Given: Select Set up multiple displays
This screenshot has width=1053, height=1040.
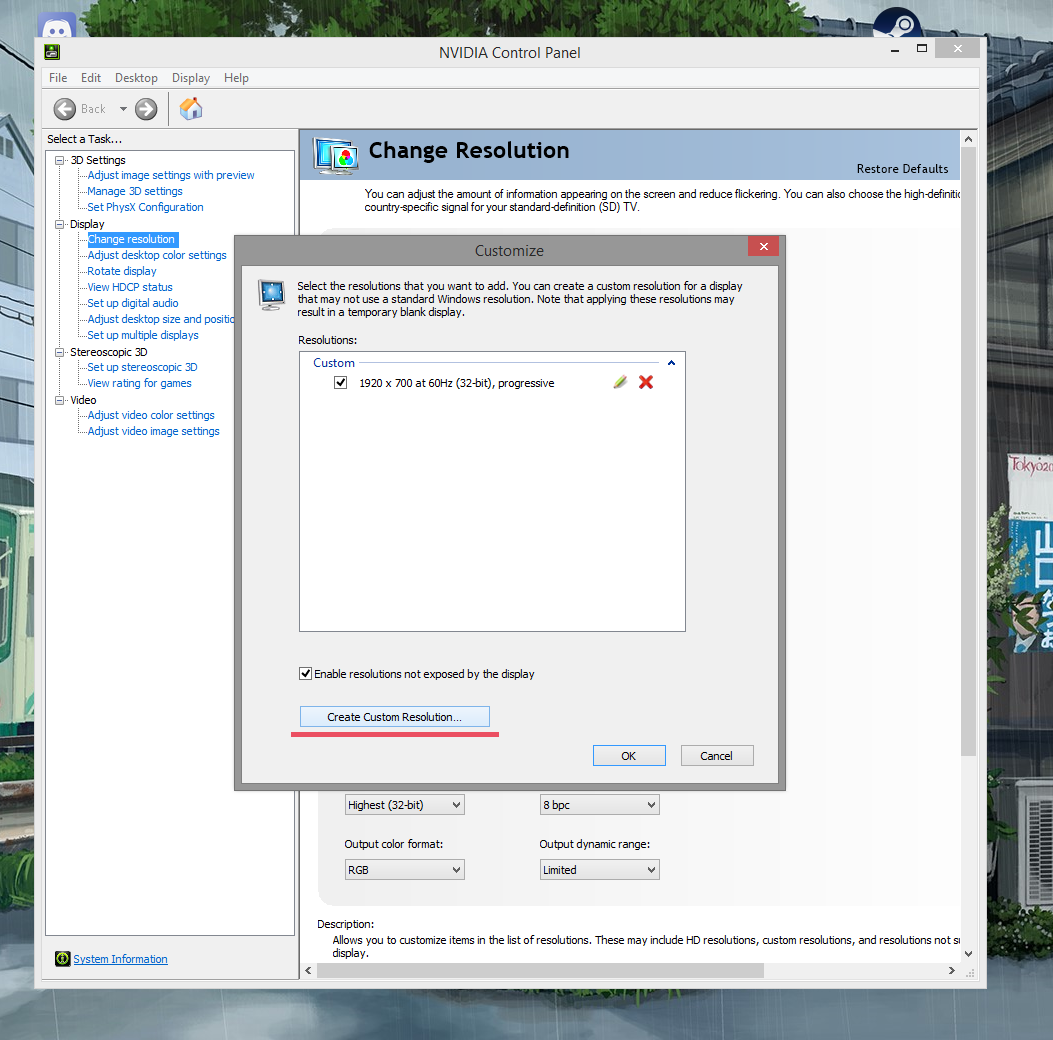Looking at the screenshot, I should (142, 335).
